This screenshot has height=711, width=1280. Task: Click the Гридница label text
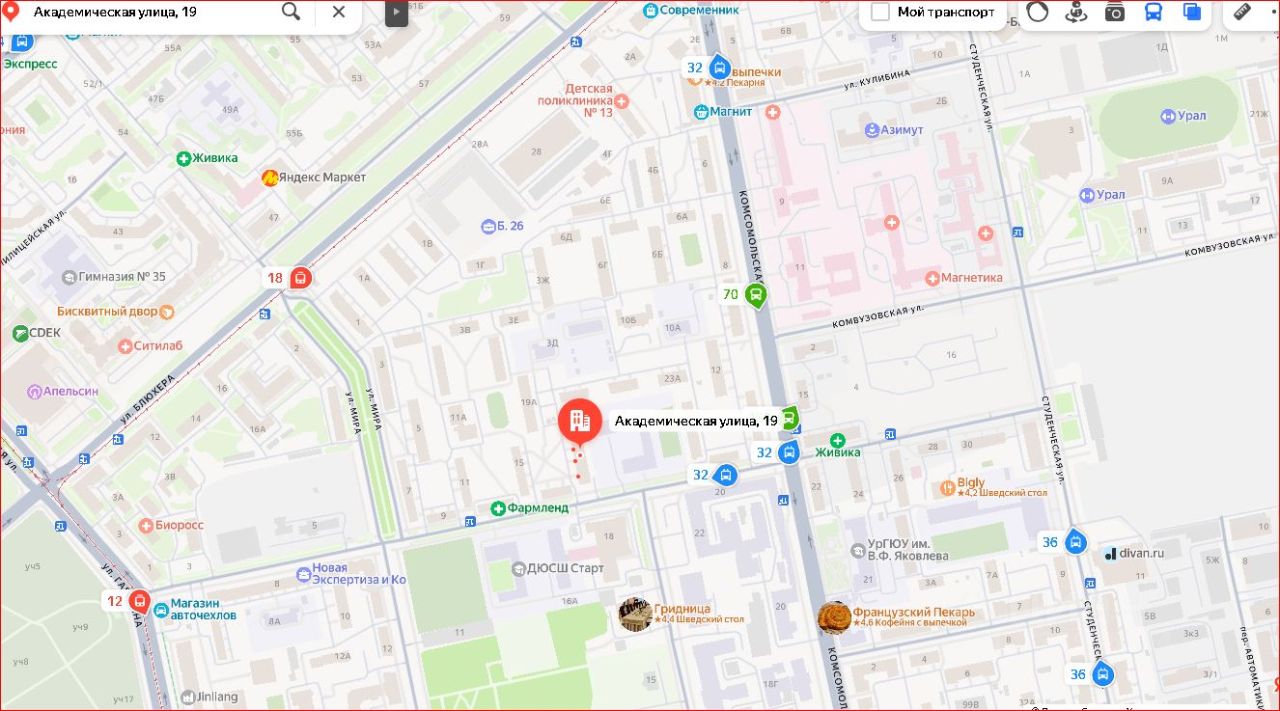click(x=682, y=608)
